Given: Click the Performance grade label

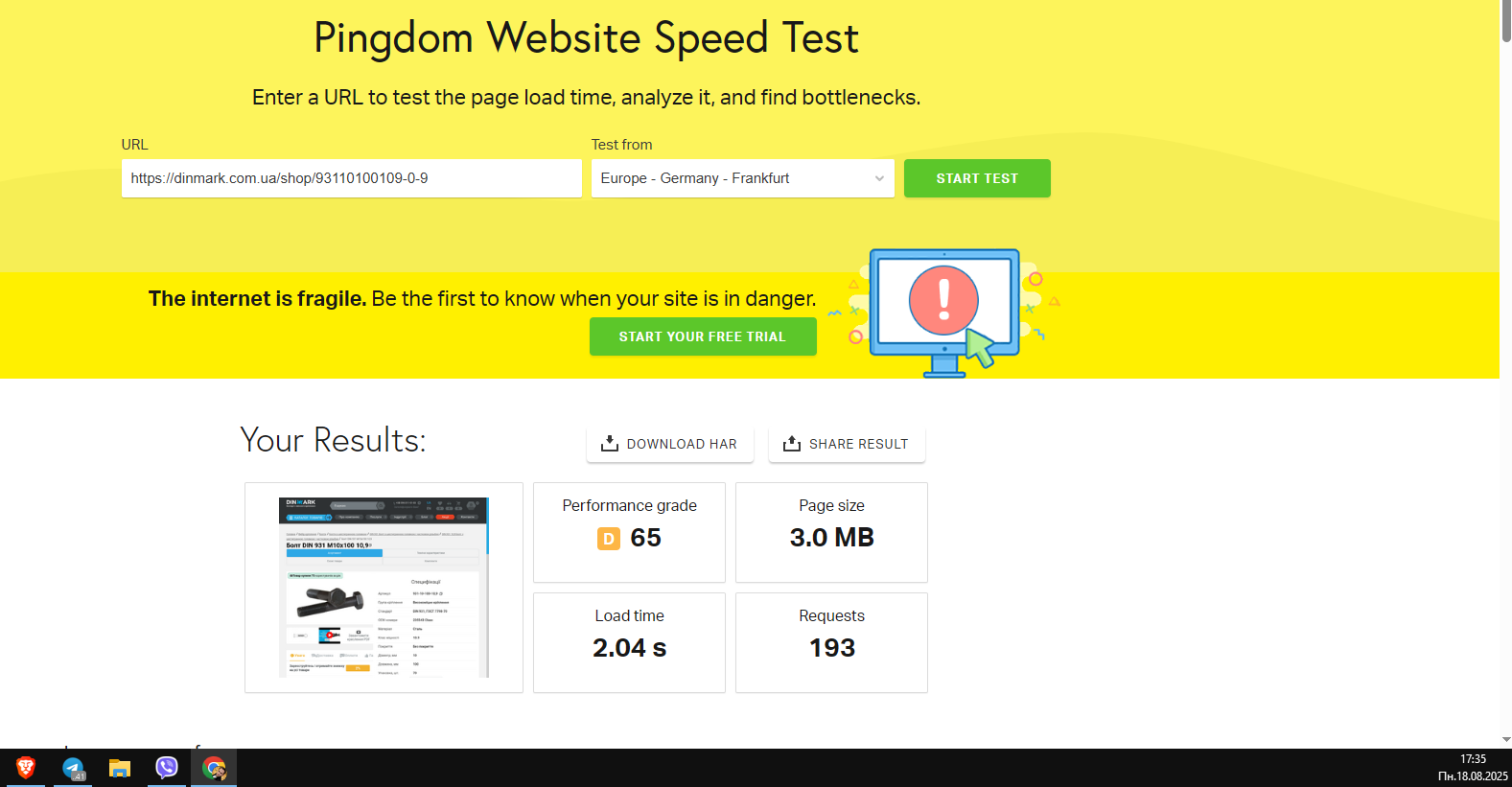Looking at the screenshot, I should coord(630,505).
